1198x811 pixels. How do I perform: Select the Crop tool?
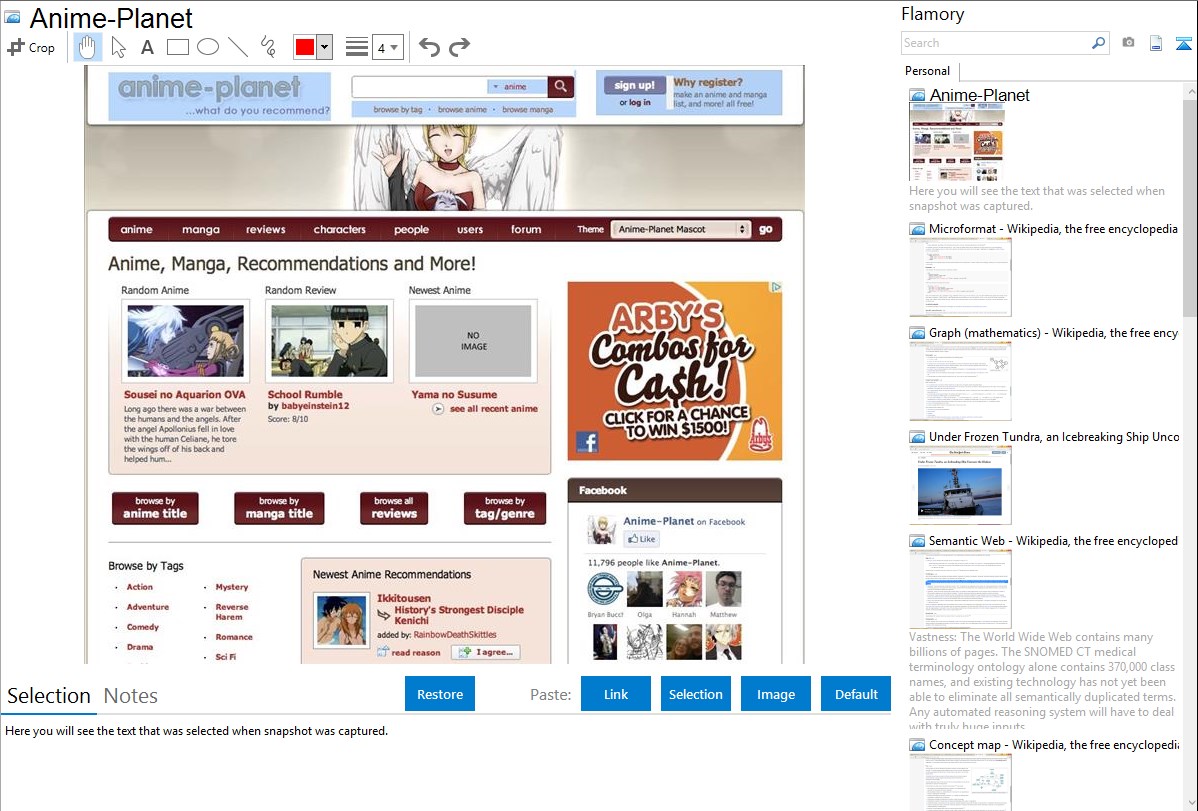pyautogui.click(x=31, y=47)
